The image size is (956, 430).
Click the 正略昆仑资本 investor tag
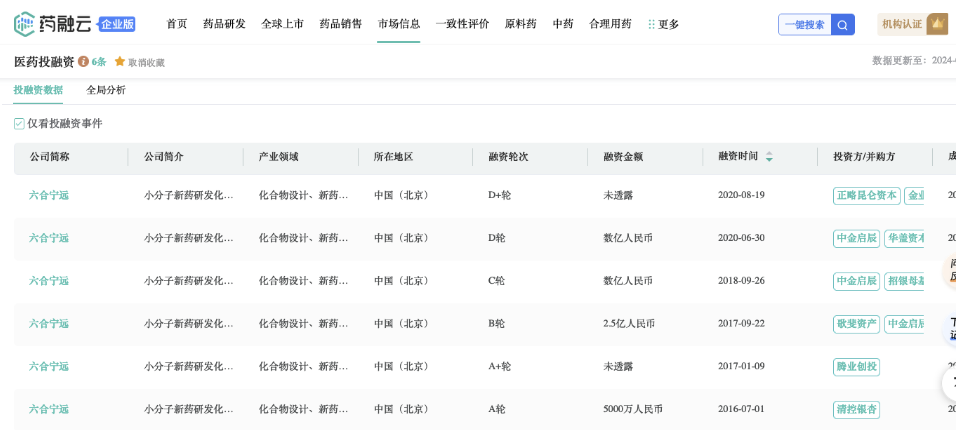pos(866,196)
